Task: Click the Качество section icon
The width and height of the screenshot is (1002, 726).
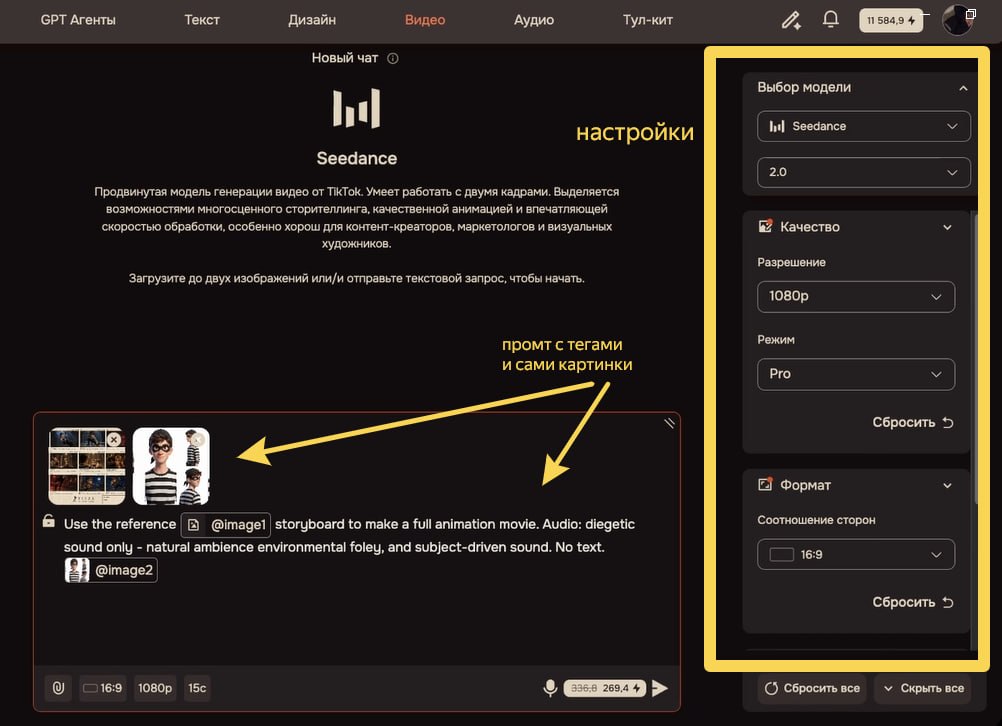Action: pos(765,226)
